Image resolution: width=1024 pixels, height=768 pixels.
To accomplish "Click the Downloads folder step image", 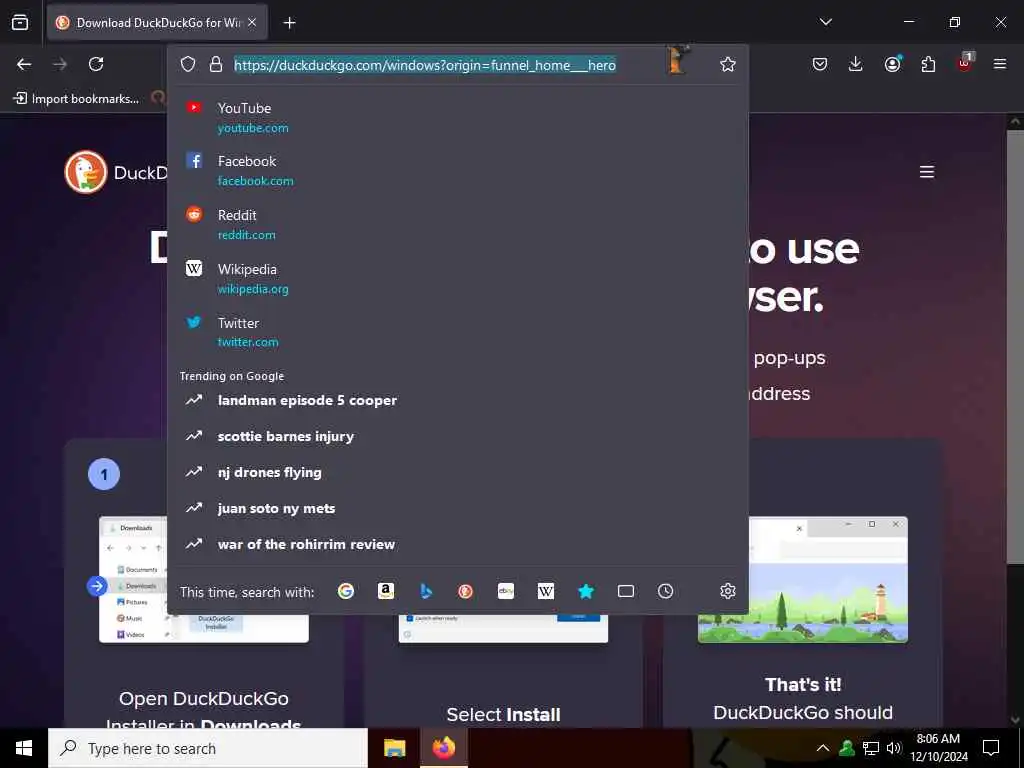I will click(133, 580).
